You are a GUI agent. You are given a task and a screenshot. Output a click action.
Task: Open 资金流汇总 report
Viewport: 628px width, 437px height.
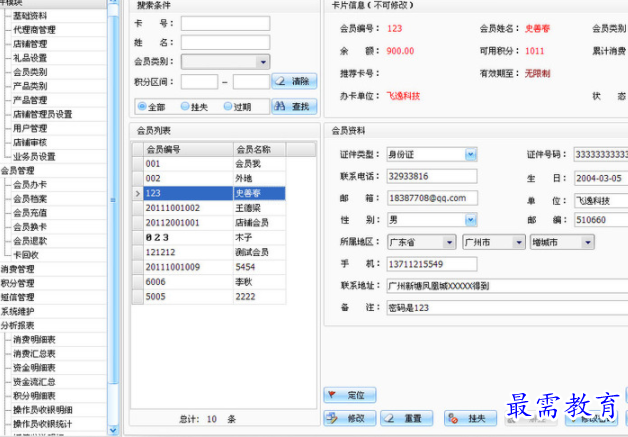click(x=34, y=382)
